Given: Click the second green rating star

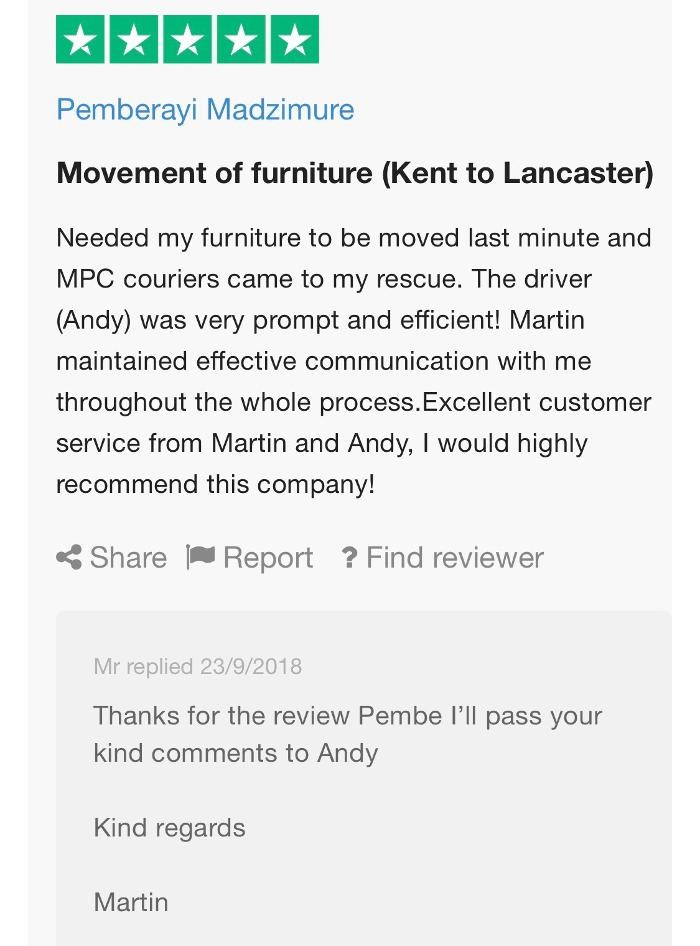Looking at the screenshot, I should click(134, 40).
